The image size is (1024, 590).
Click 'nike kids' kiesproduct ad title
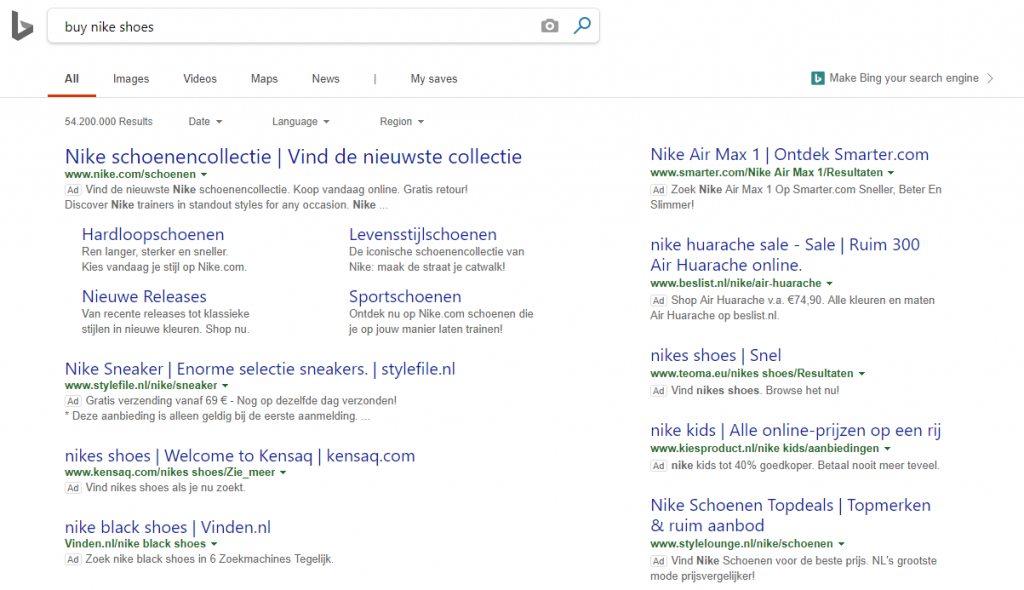click(x=795, y=430)
